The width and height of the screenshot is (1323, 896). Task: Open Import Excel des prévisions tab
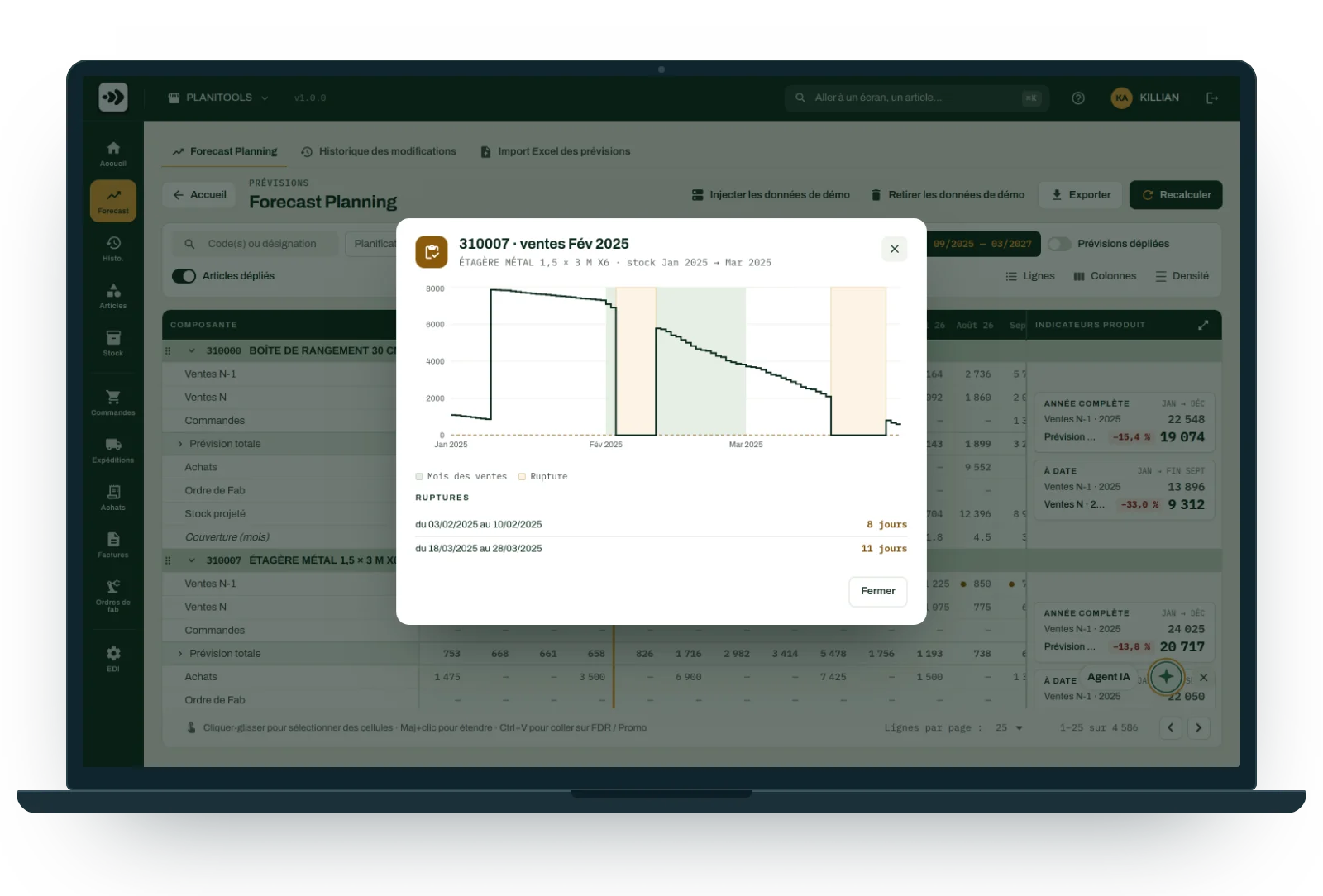click(x=556, y=151)
